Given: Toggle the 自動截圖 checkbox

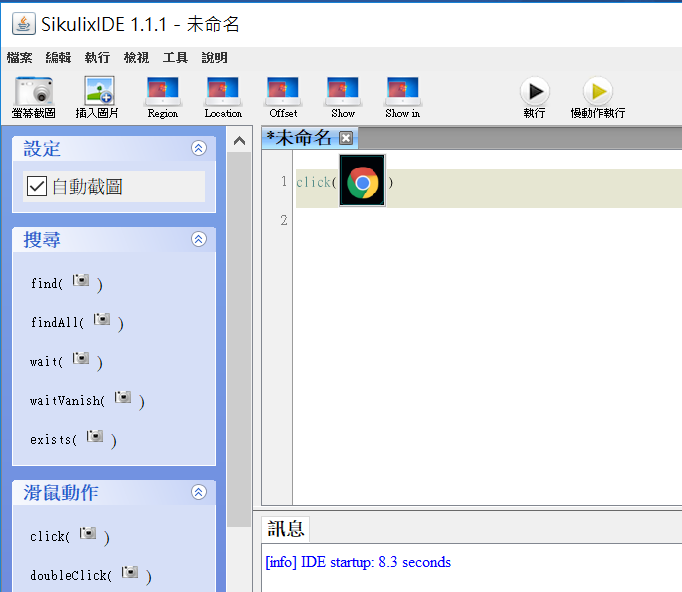Looking at the screenshot, I should pos(37,187).
